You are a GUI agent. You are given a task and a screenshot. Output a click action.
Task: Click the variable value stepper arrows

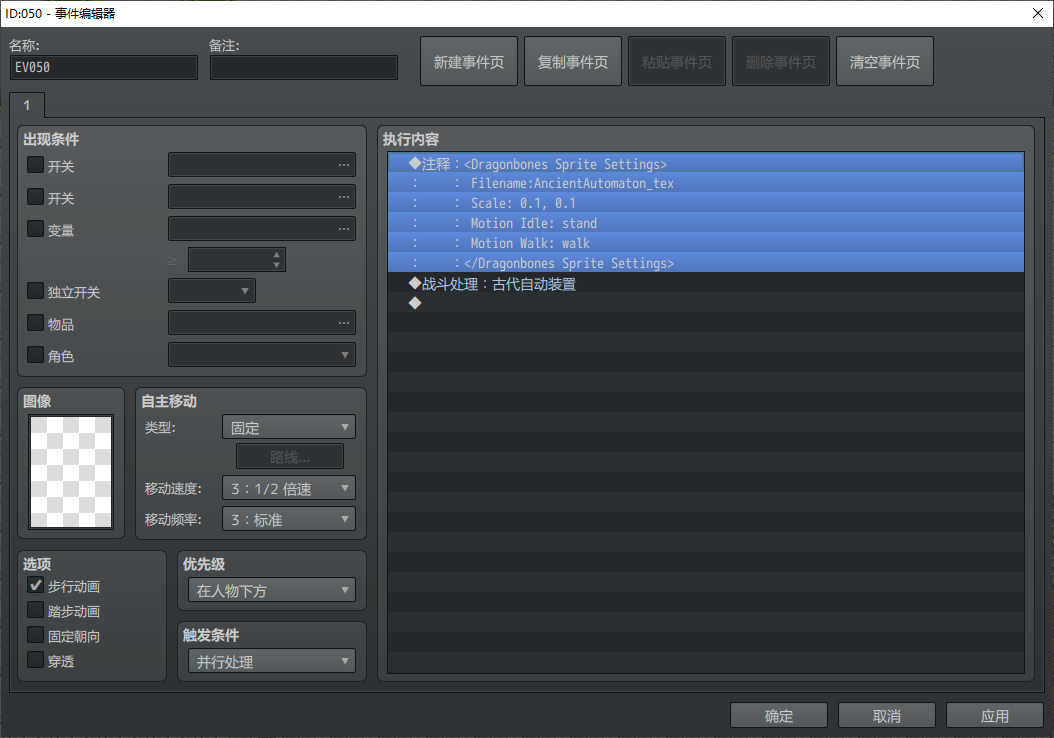point(276,259)
